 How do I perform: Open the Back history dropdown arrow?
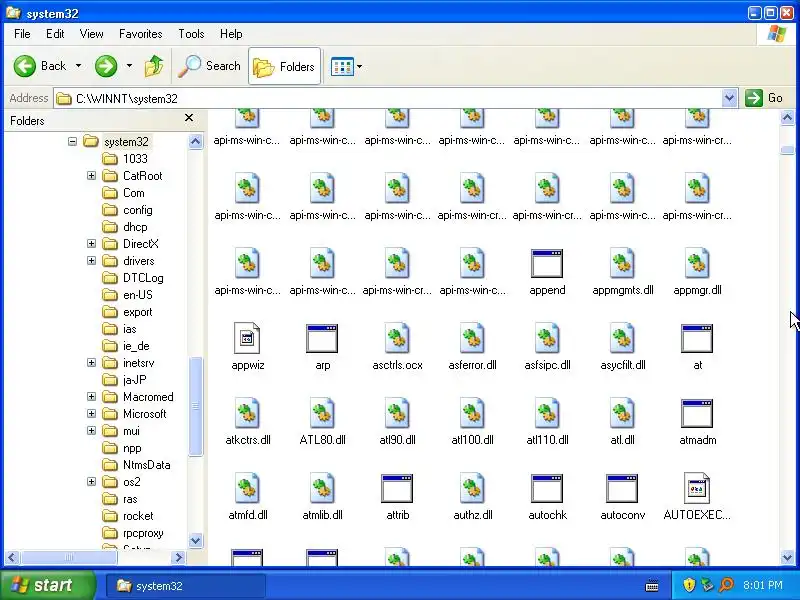tap(78, 66)
